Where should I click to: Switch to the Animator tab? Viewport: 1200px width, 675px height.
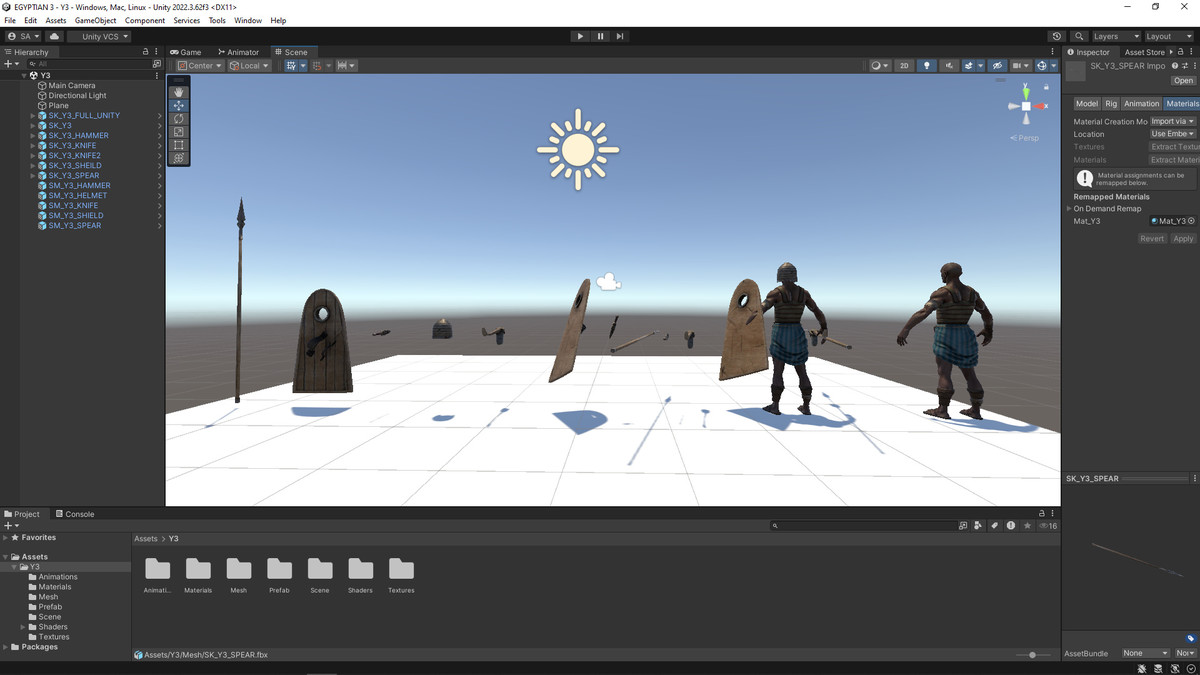(238, 52)
